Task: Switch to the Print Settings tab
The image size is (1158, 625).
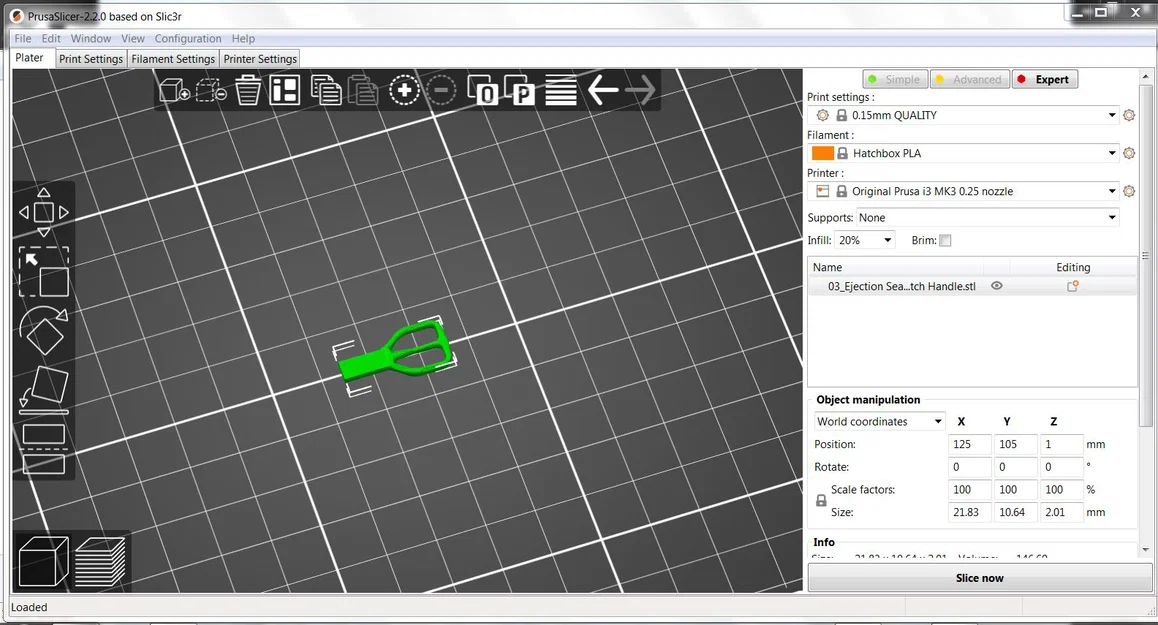Action: [91, 58]
